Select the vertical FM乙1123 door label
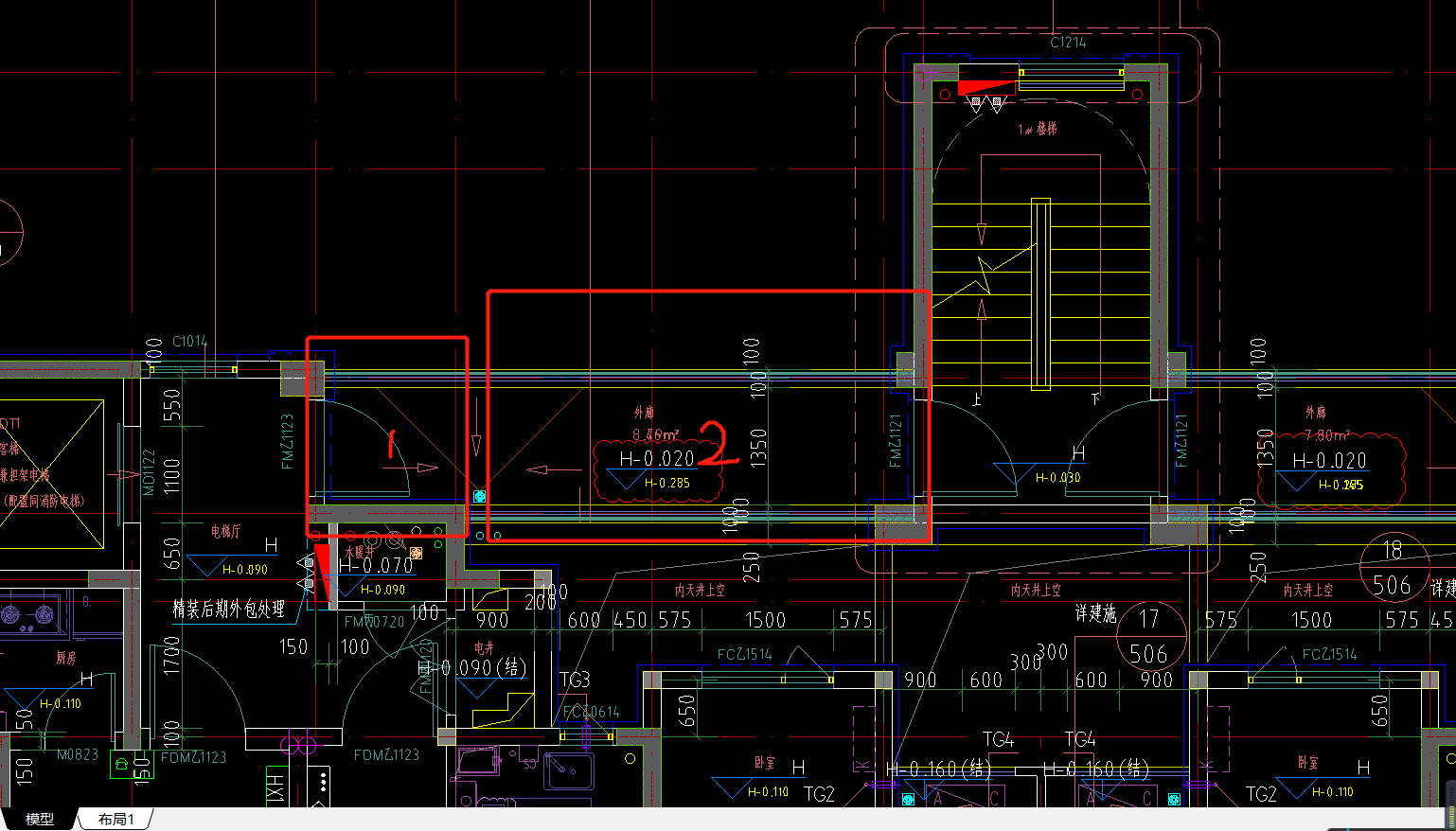Screen dimensions: 1456x831 [x=288, y=441]
